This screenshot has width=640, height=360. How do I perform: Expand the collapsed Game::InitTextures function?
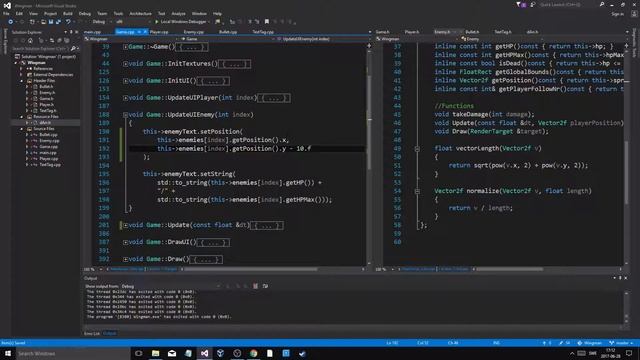(125, 64)
